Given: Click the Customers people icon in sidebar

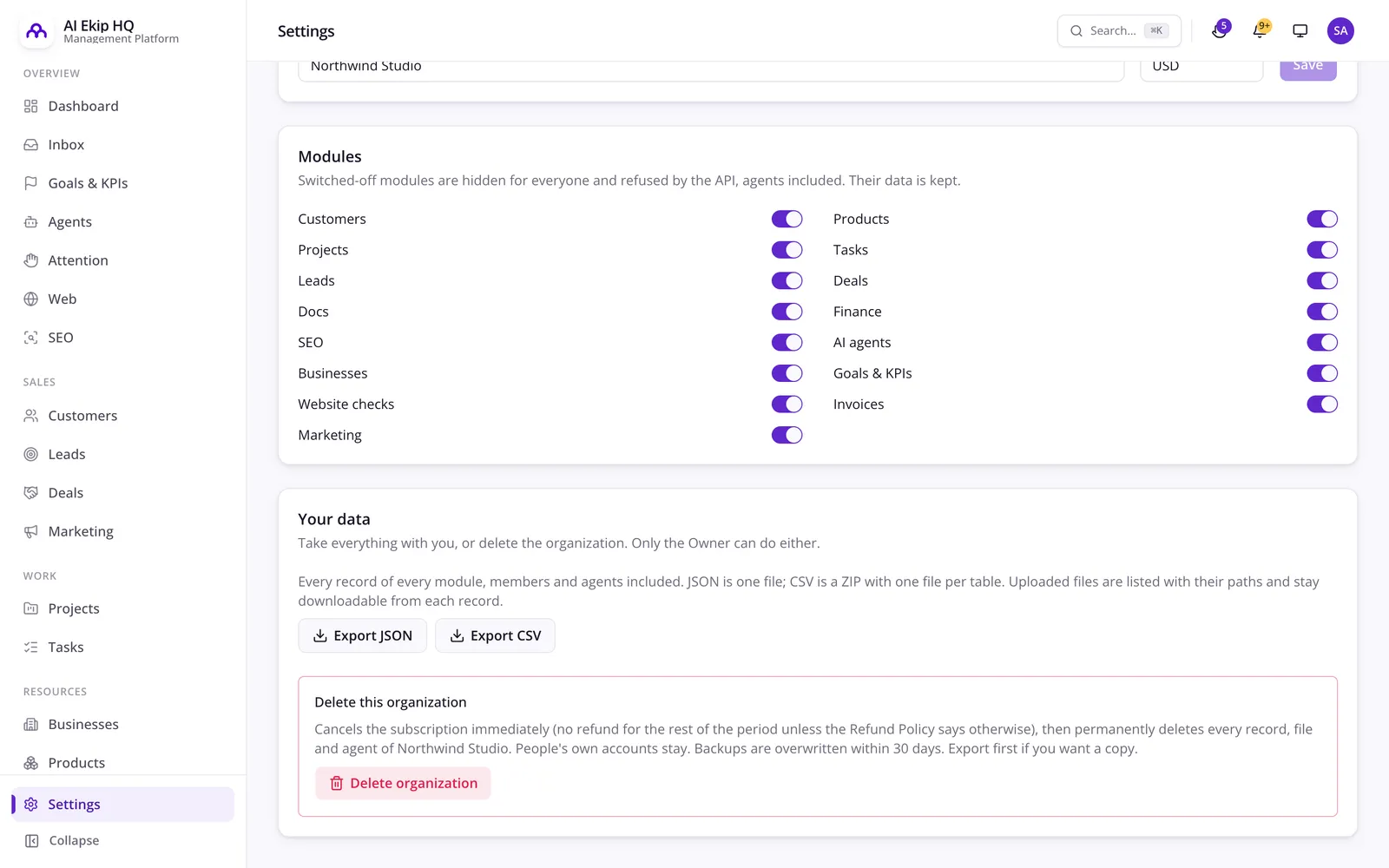Looking at the screenshot, I should coord(31,416).
